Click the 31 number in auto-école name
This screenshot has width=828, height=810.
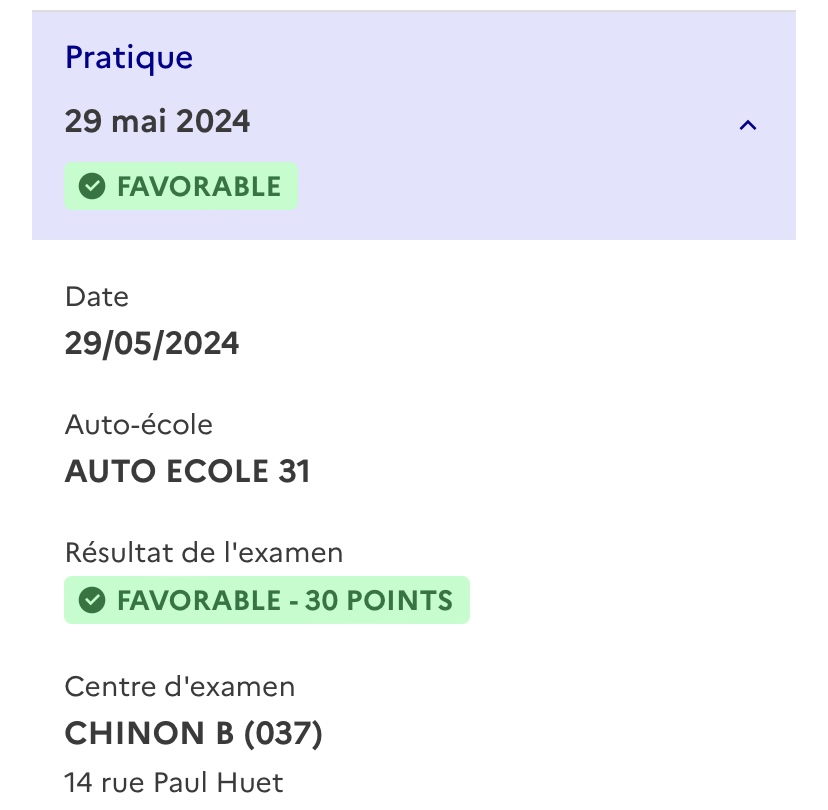click(x=294, y=471)
